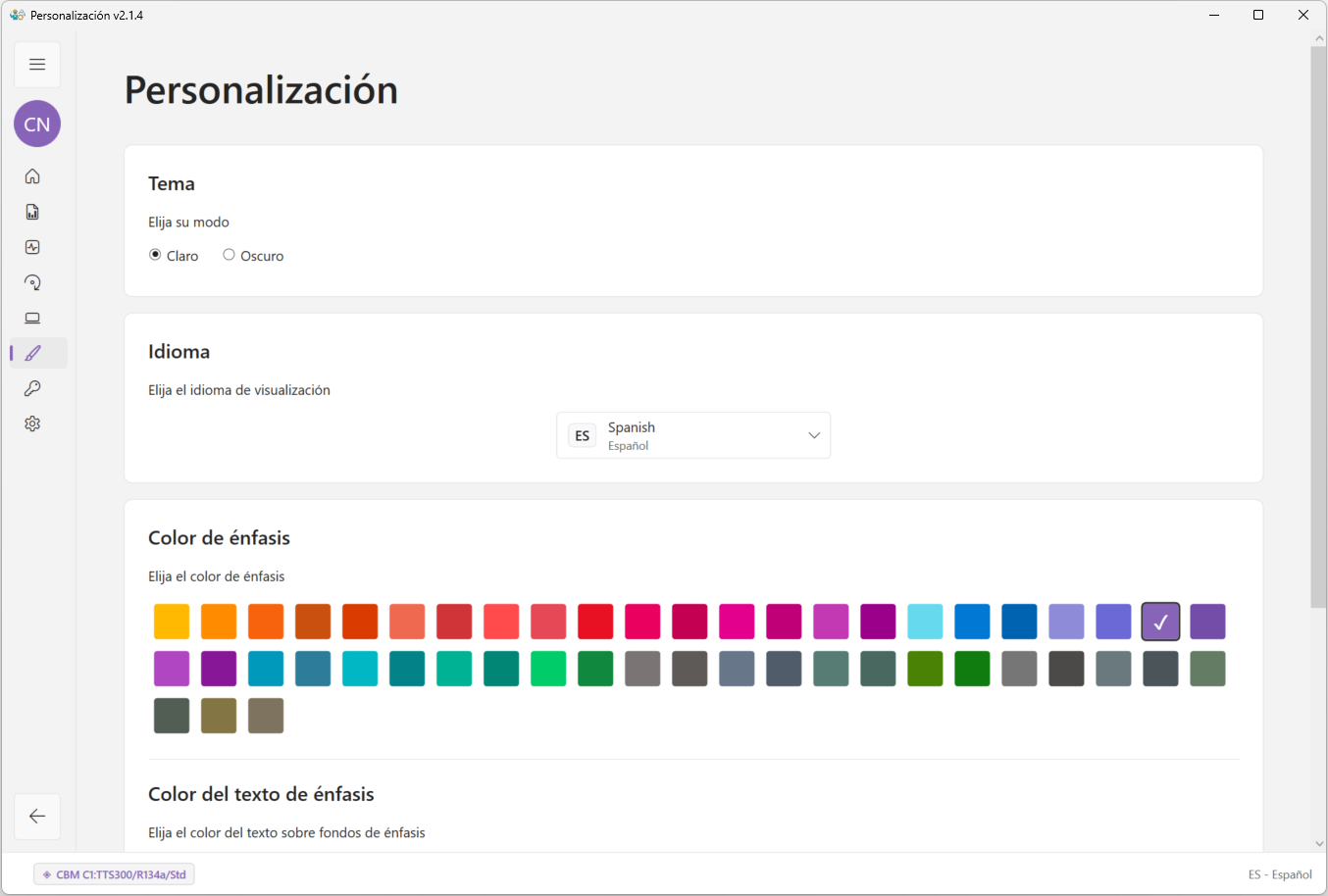Image resolution: width=1328 pixels, height=896 pixels.
Task: Click the scrollbar down arrow
Action: 1319,843
